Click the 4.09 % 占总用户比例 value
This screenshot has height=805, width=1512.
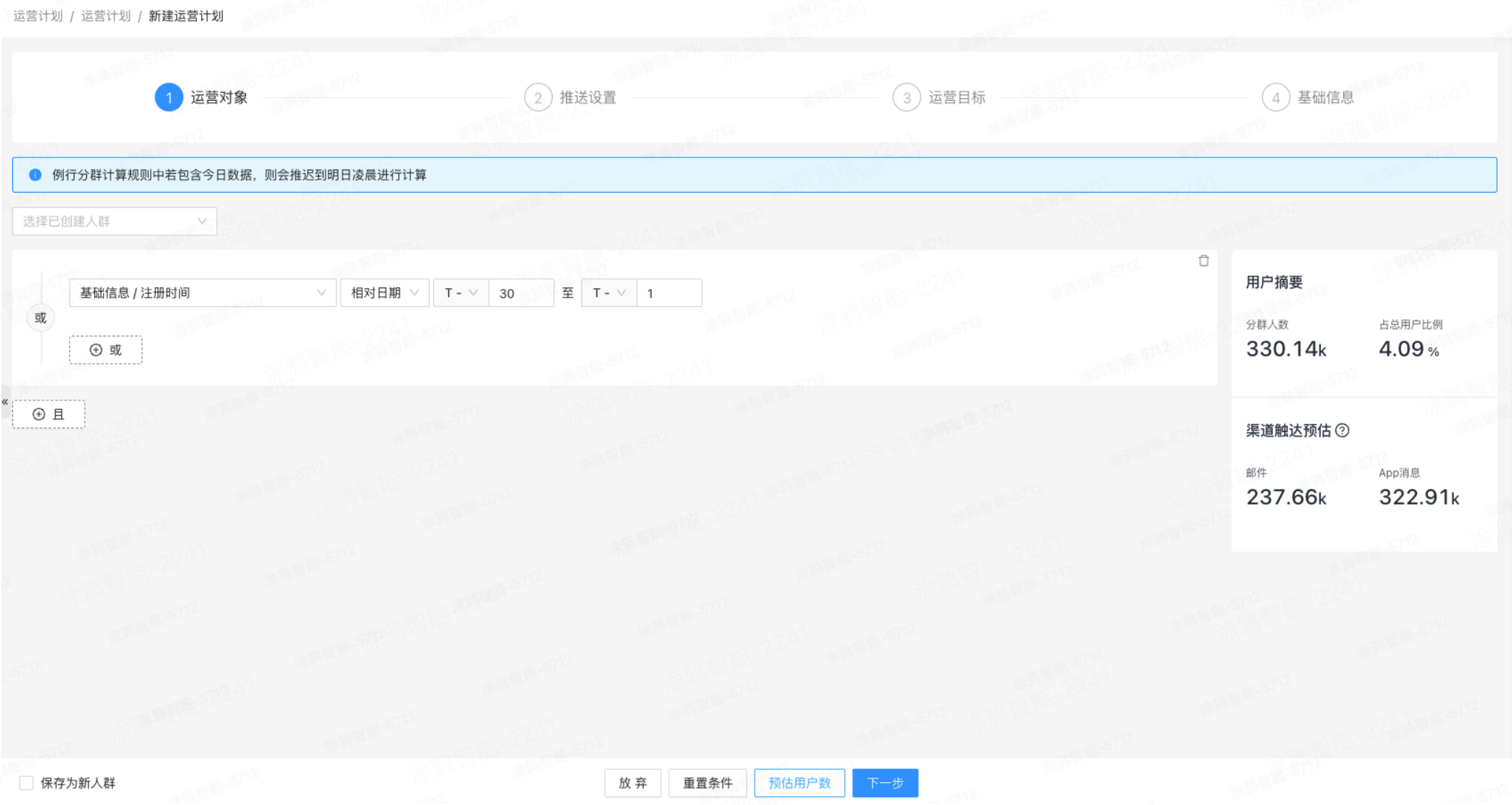[1409, 349]
